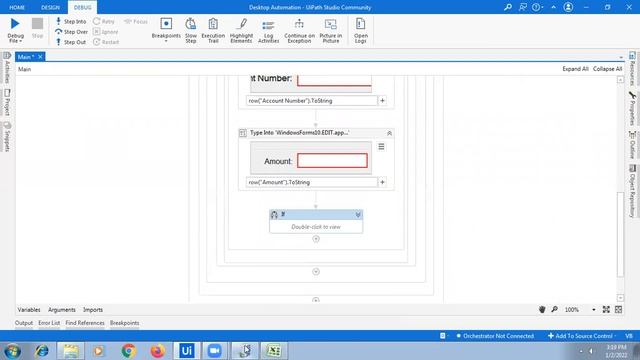The image size is (640, 360).
Task: Click Expand All activities
Action: (x=575, y=69)
